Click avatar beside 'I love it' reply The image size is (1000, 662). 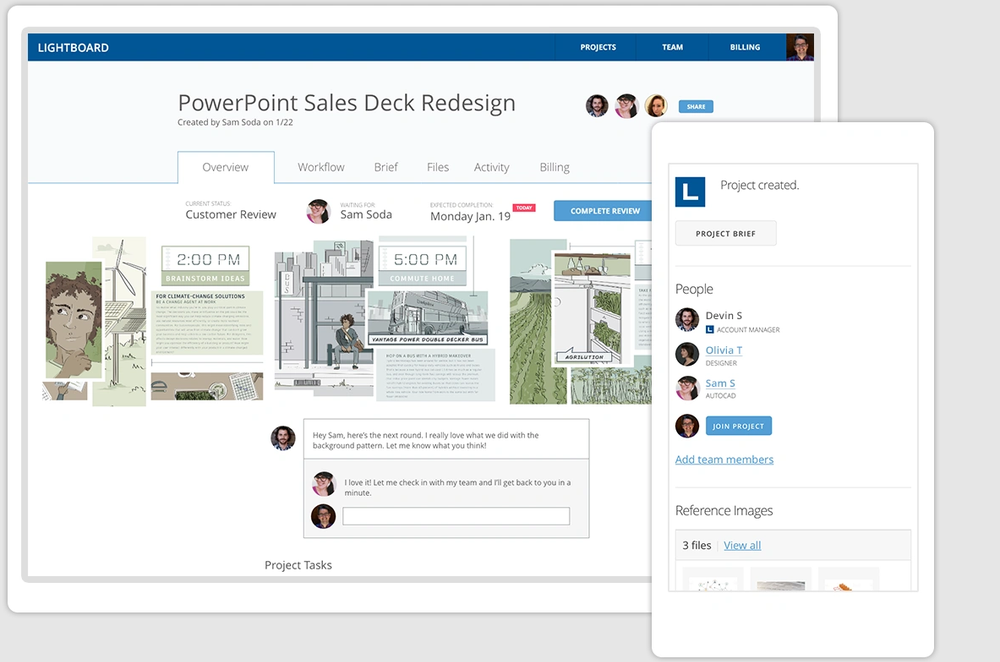(x=324, y=484)
